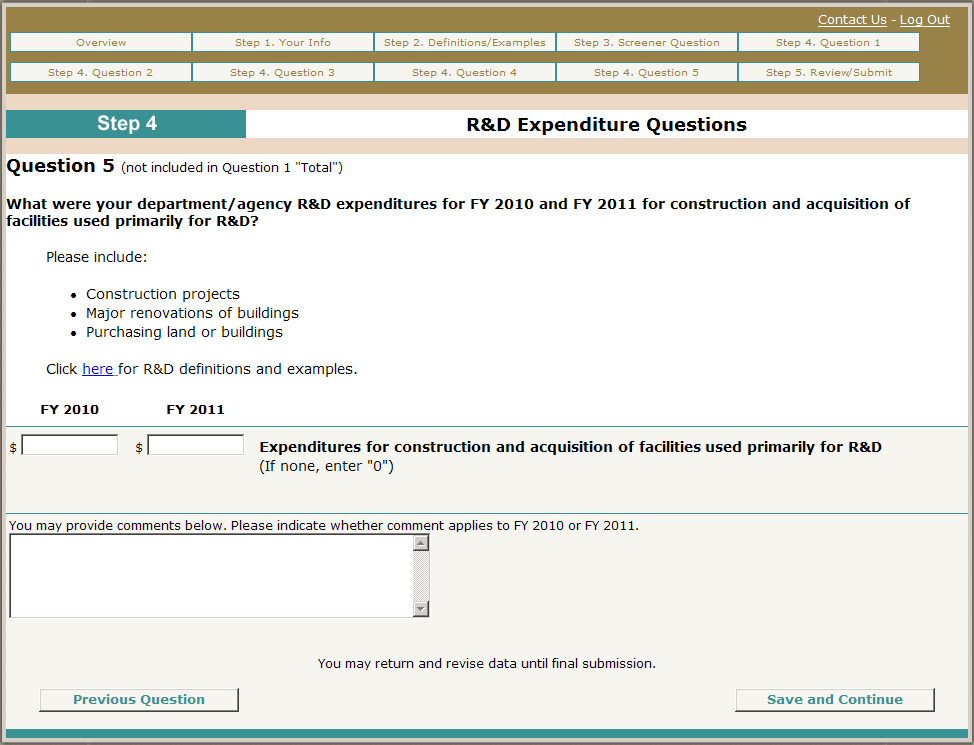
Task: Click the Previous Question button
Action: [139, 700]
